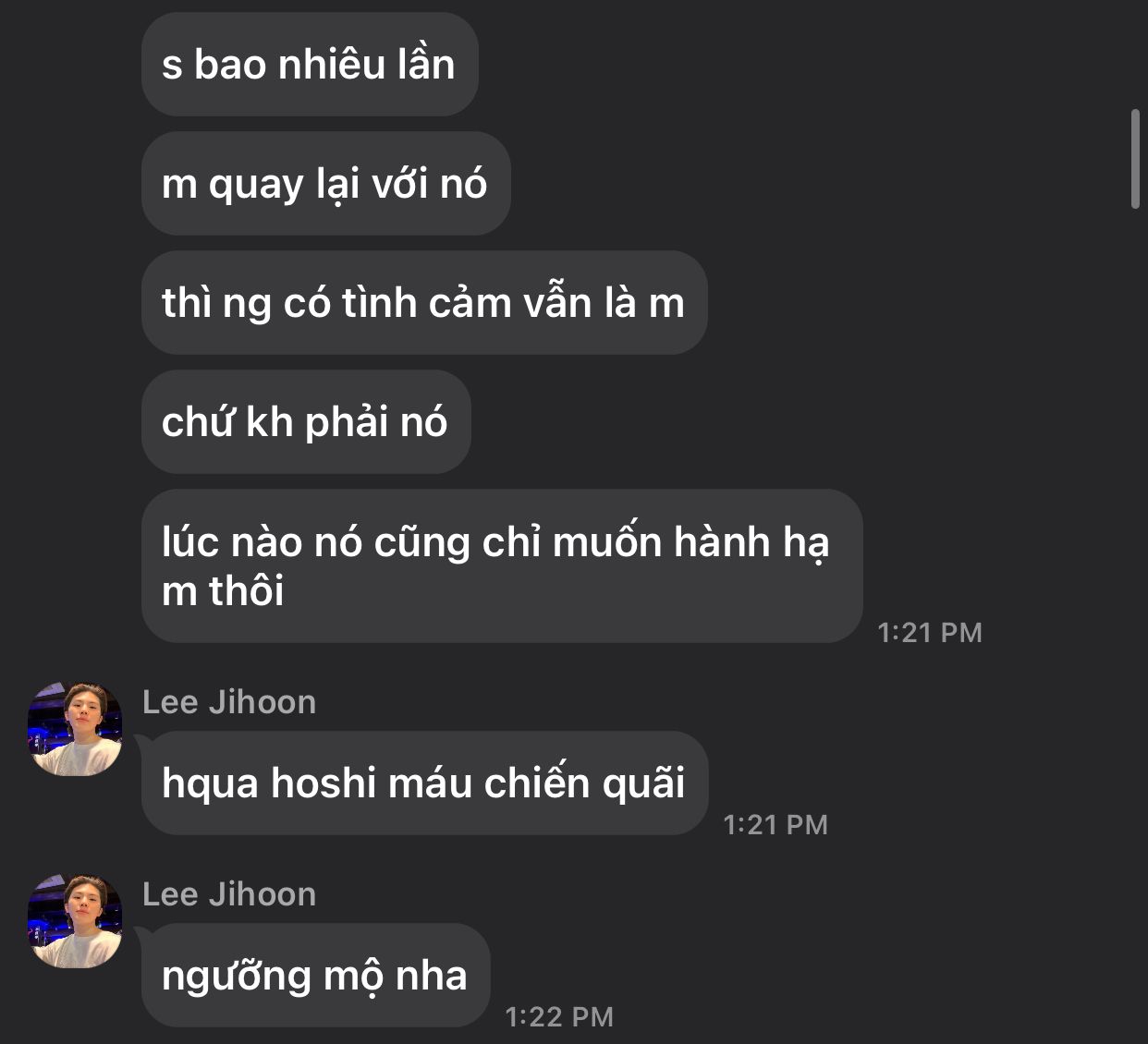Screen dimensions: 1148x1044
Task: Click the chat scrollbar thumb
Action: coord(1136,159)
